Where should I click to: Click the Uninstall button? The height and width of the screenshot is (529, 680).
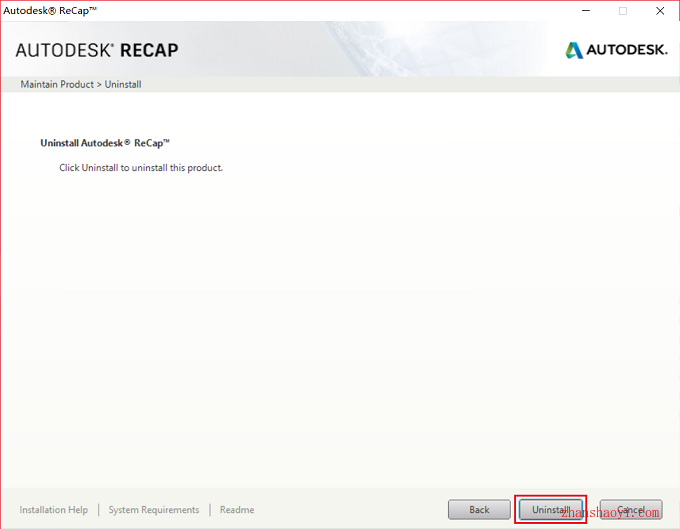551,509
